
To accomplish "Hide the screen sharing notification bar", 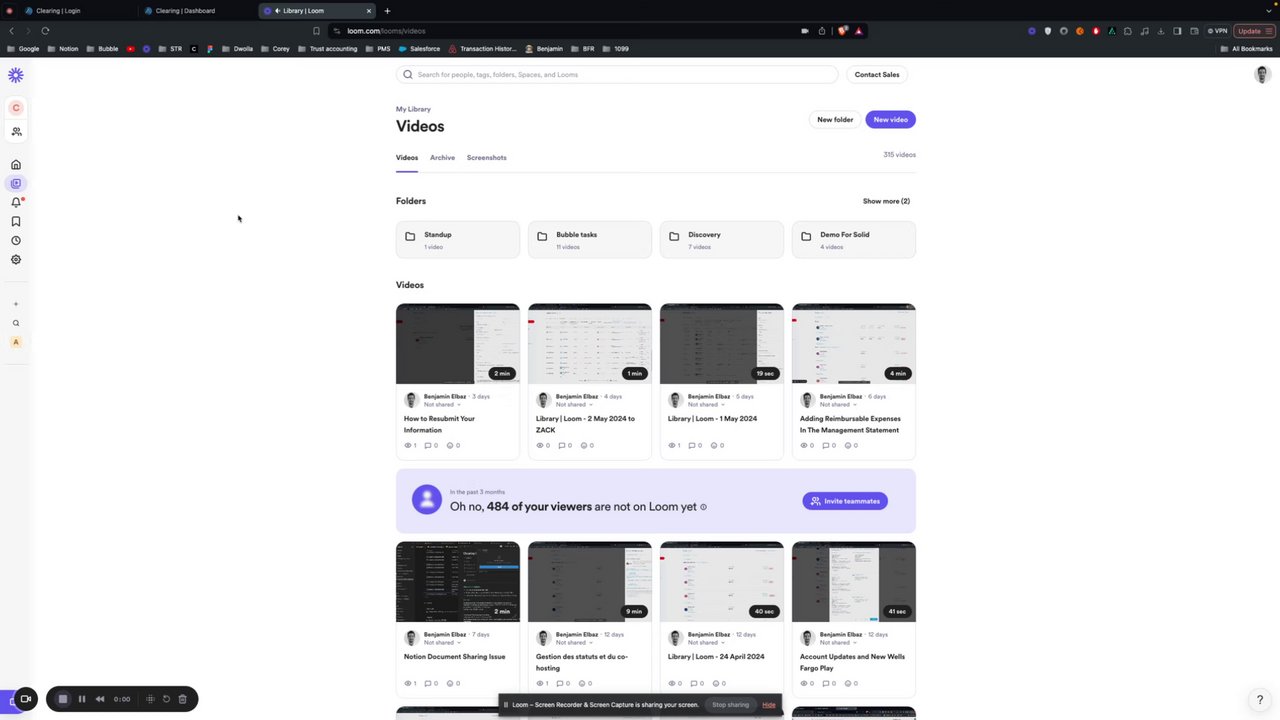I will tap(769, 705).
